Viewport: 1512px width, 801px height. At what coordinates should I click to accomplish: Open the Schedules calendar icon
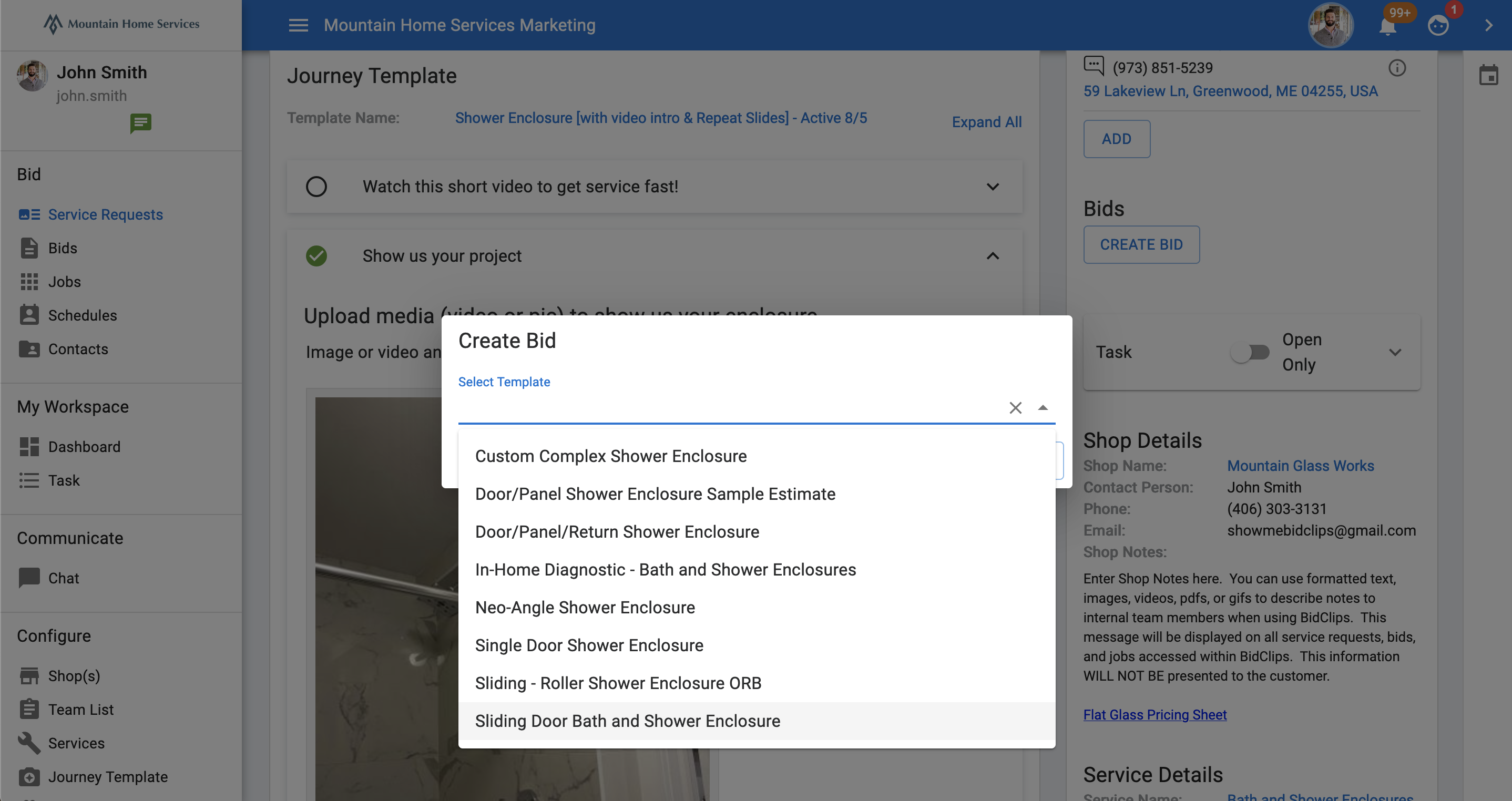tap(29, 315)
